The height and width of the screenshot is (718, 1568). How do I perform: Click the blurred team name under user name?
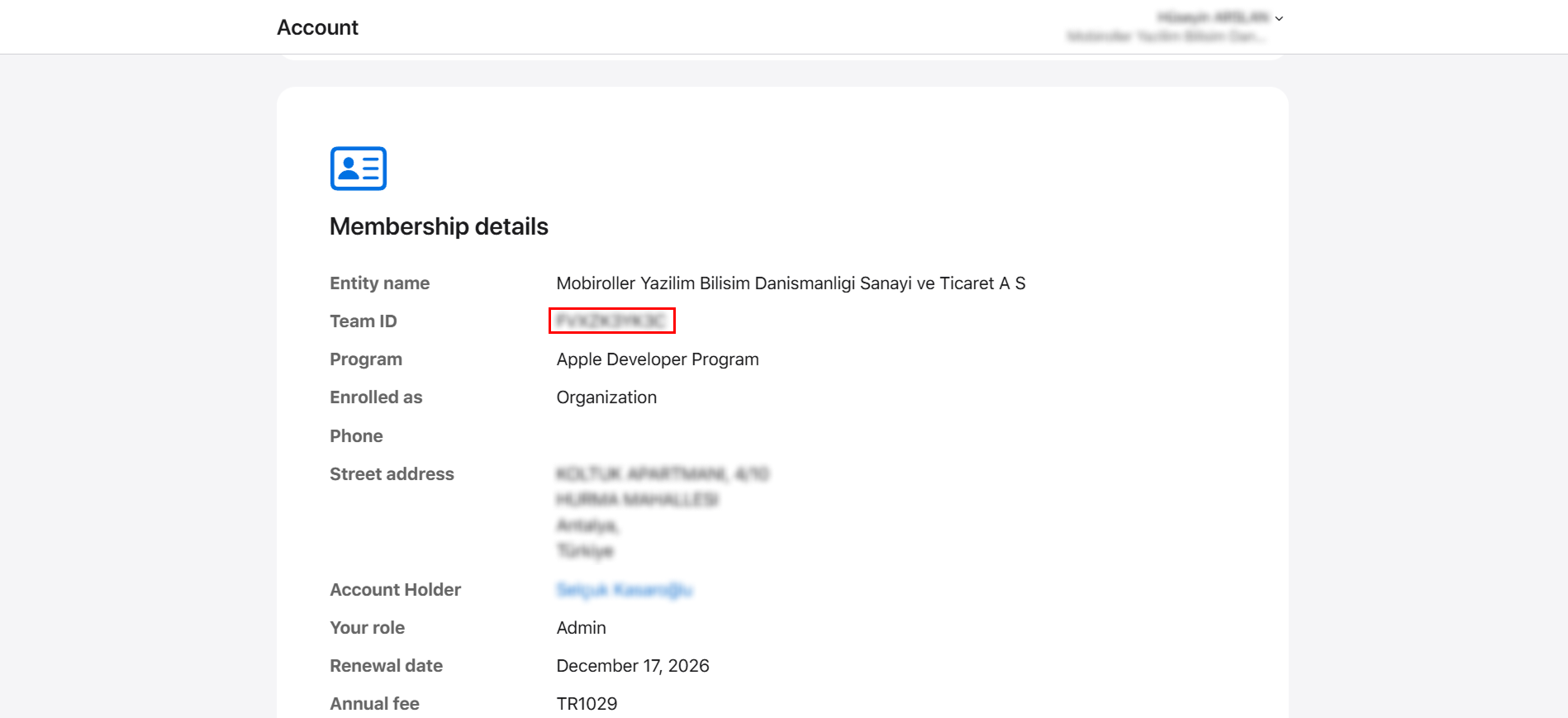1165,36
